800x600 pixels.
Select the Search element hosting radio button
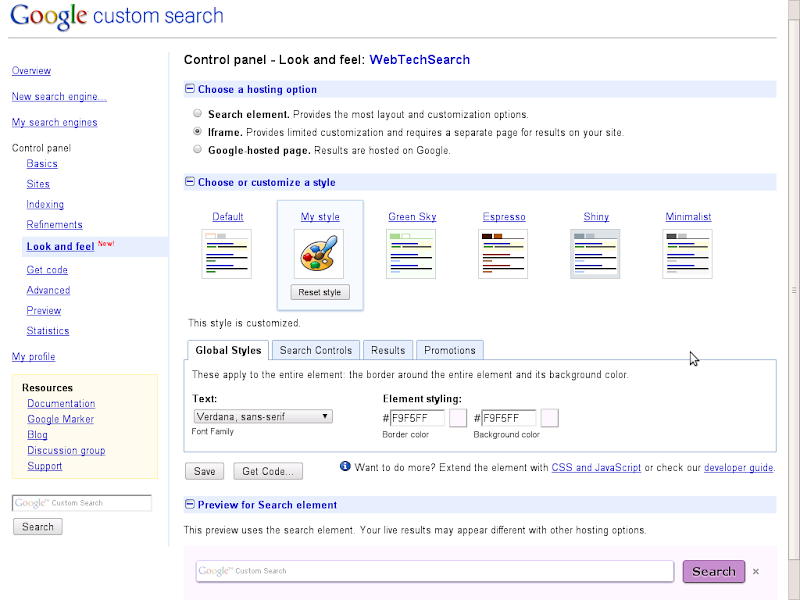[197, 114]
